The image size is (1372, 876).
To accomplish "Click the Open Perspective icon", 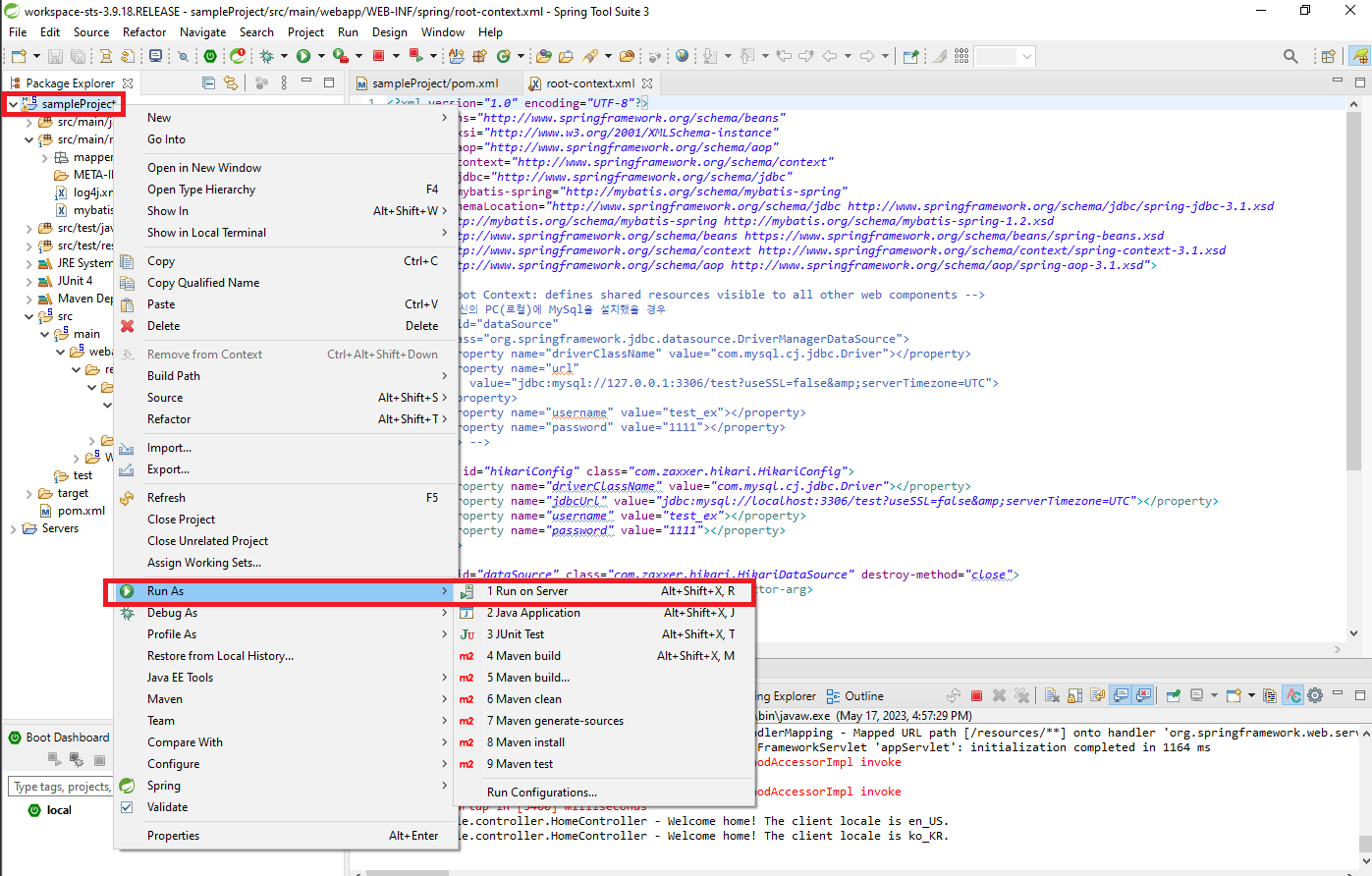I will click(1328, 56).
